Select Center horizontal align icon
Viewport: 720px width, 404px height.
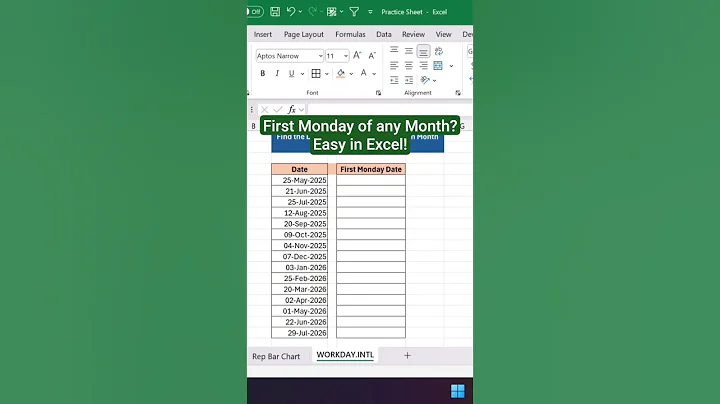(409, 66)
